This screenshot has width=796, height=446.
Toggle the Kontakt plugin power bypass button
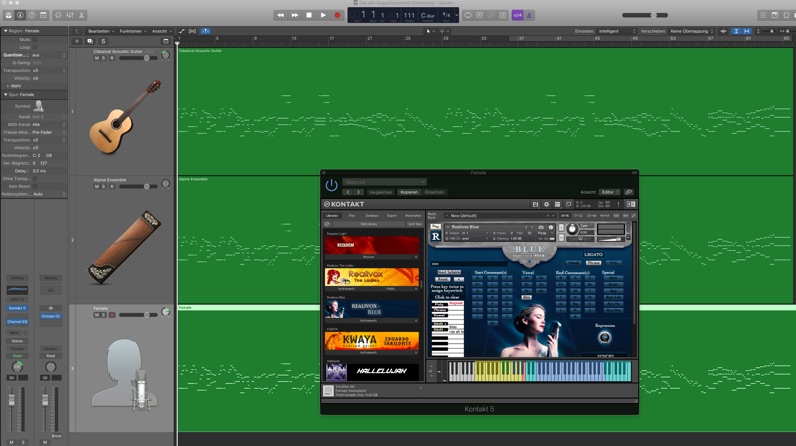pos(331,185)
